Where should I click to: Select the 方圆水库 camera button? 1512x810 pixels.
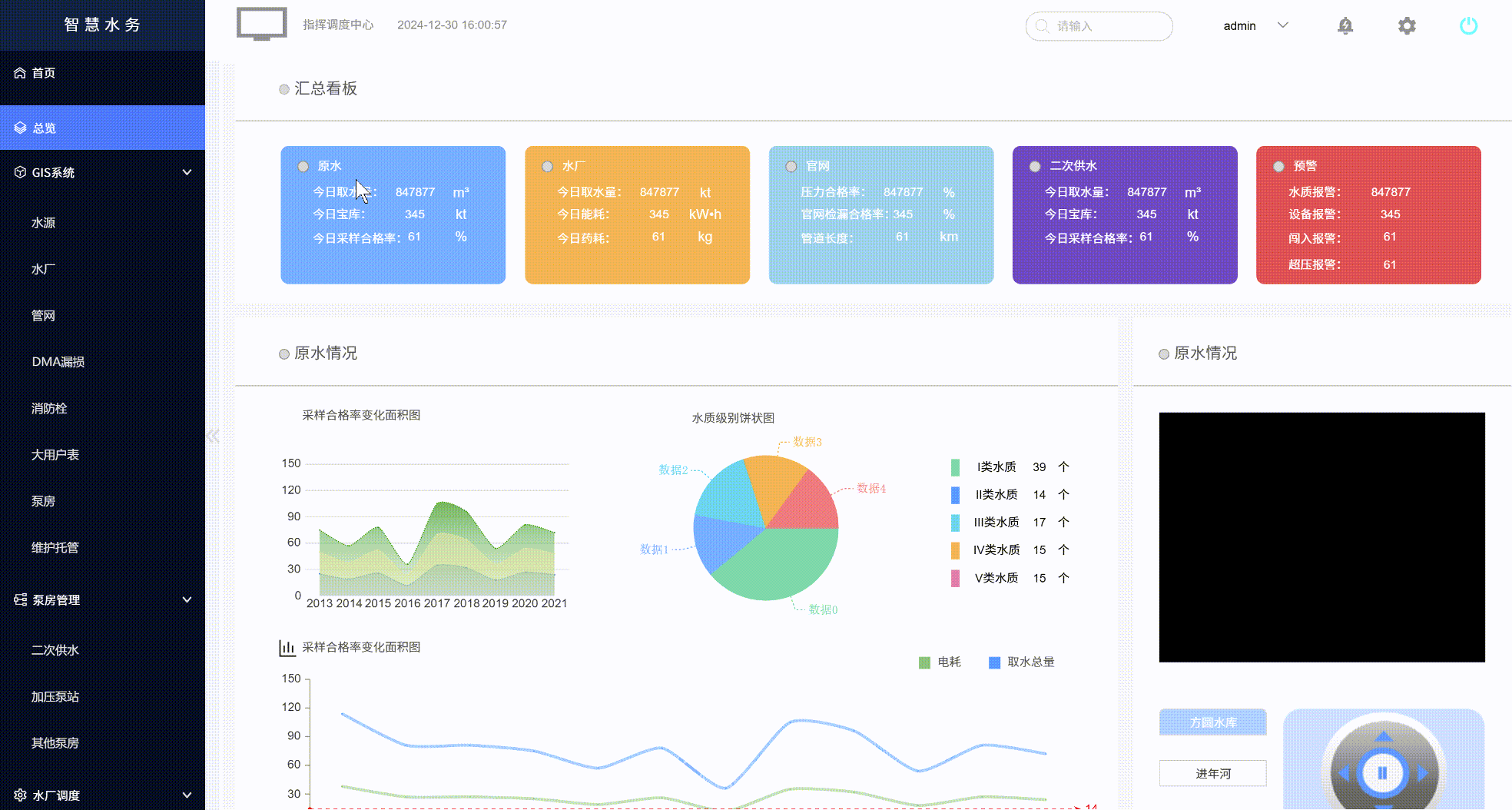coord(1213,722)
